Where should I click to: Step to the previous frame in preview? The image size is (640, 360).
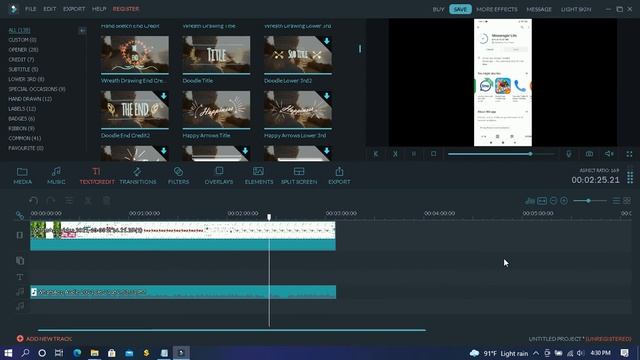[376, 154]
